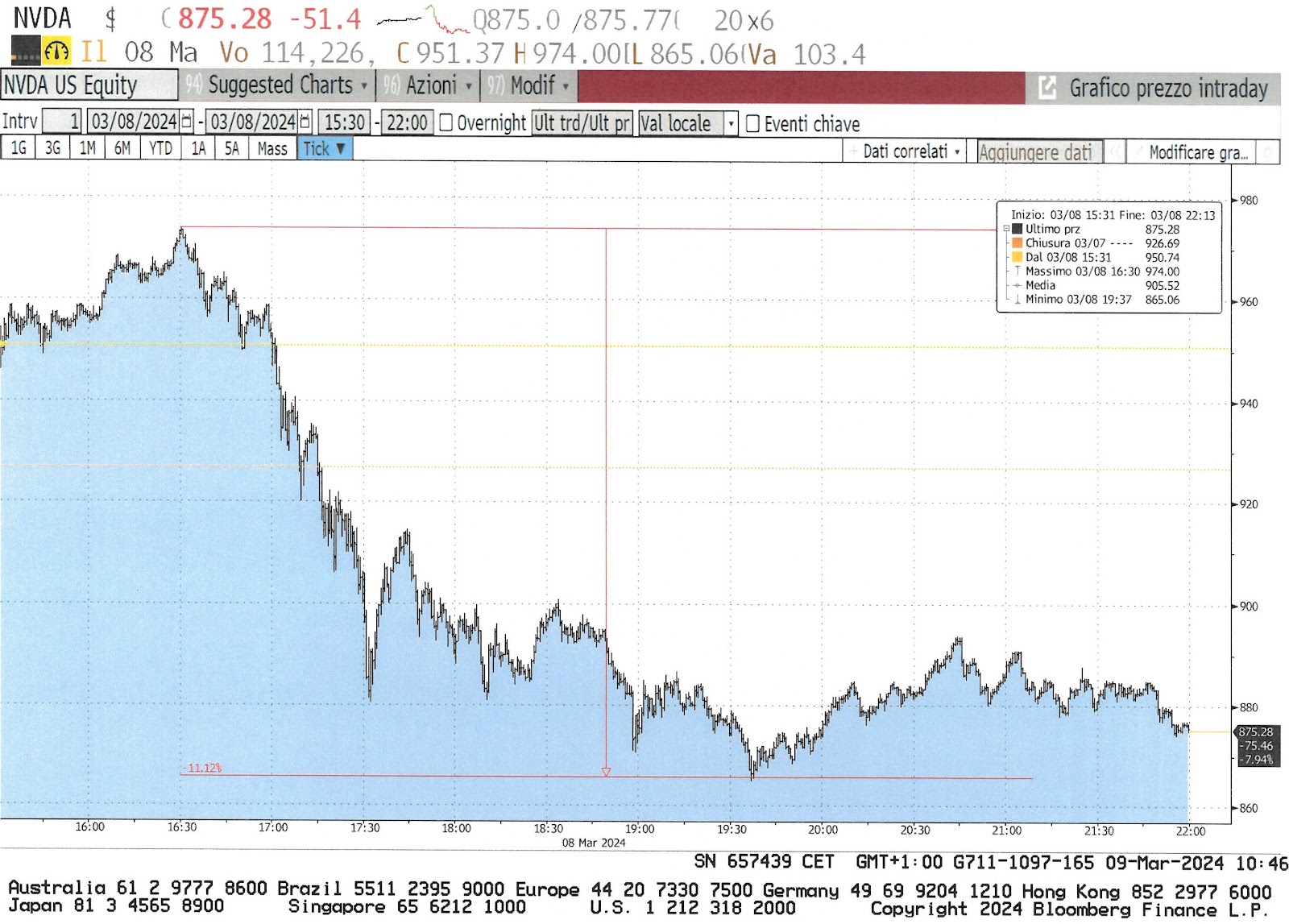Click the Media 905.52 legend value

pos(1163,285)
